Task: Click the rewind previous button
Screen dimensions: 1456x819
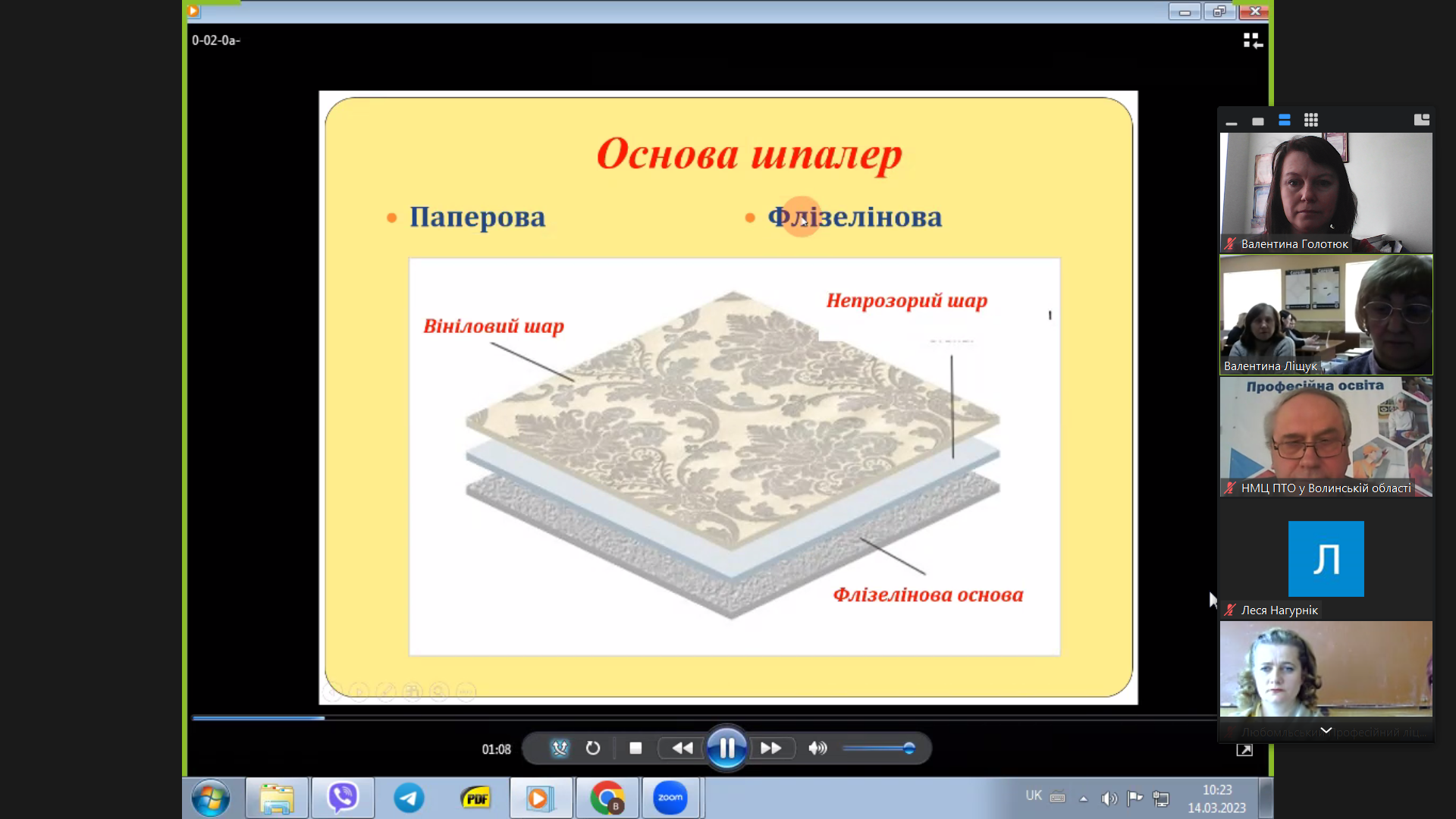Action: pos(682,748)
